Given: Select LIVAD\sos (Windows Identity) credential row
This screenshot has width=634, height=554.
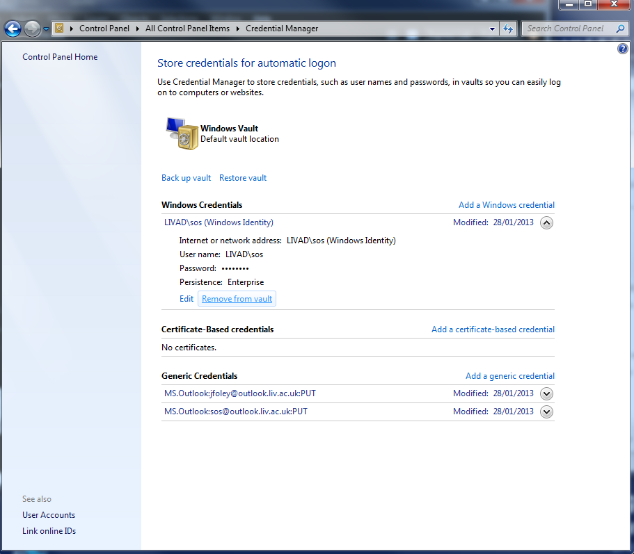Looking at the screenshot, I should point(358,222).
